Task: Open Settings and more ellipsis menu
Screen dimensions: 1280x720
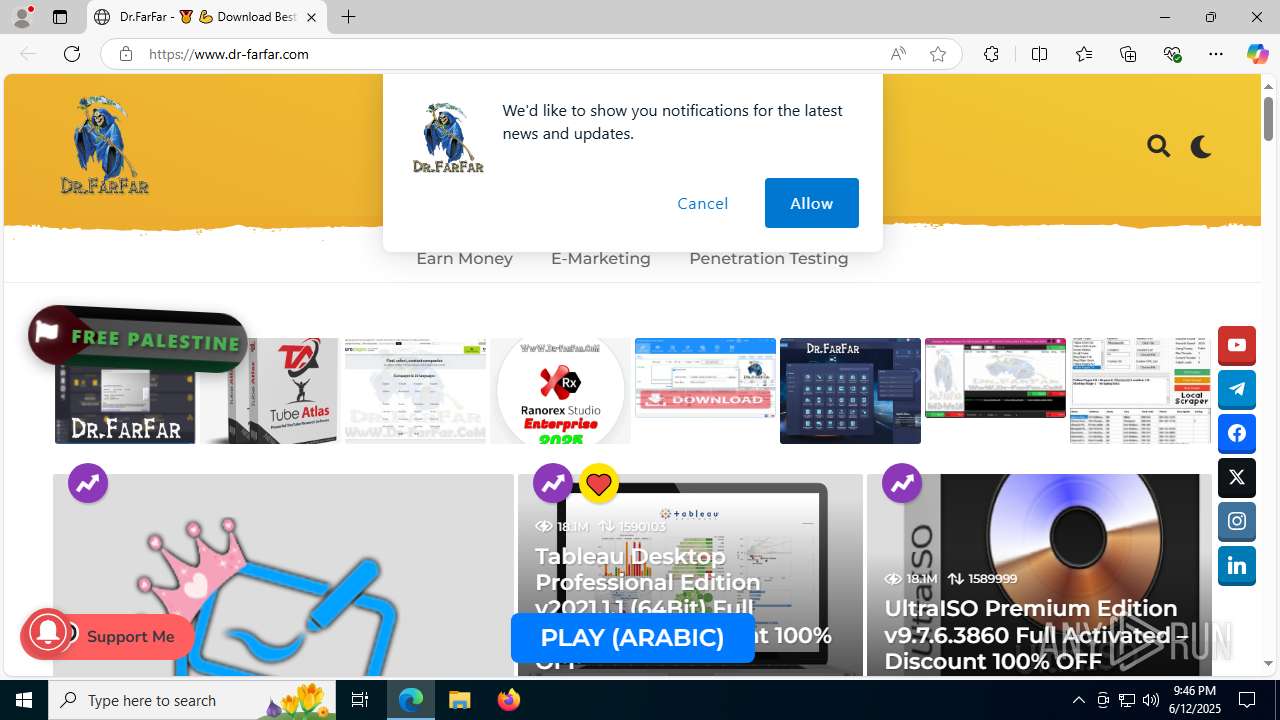Action: (x=1216, y=54)
